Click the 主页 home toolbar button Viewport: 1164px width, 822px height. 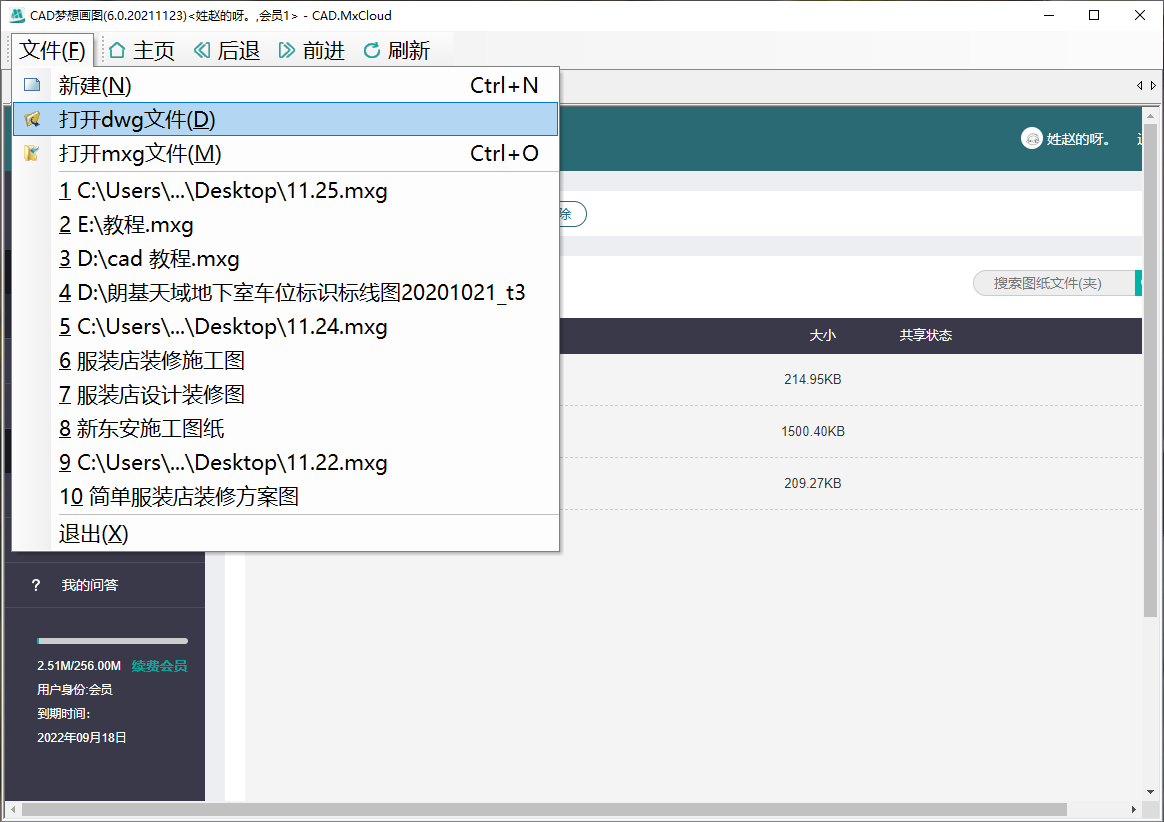142,50
